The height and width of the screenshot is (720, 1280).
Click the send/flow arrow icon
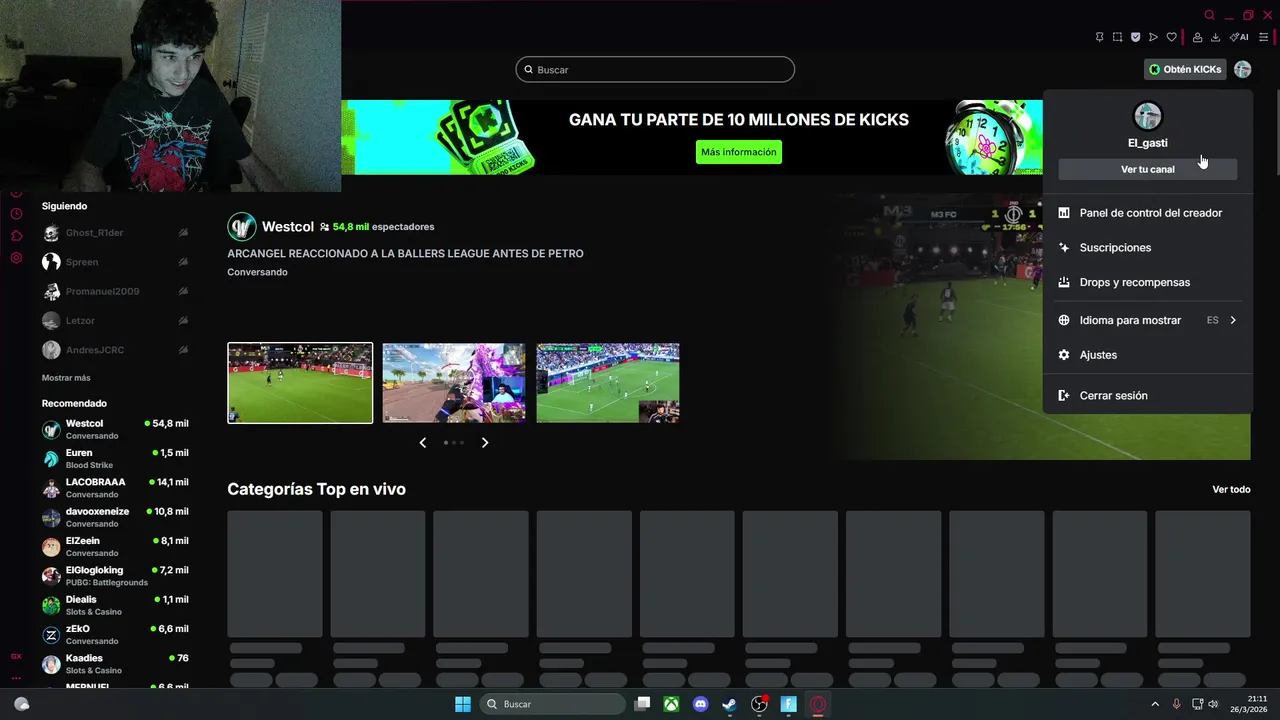tap(1153, 37)
